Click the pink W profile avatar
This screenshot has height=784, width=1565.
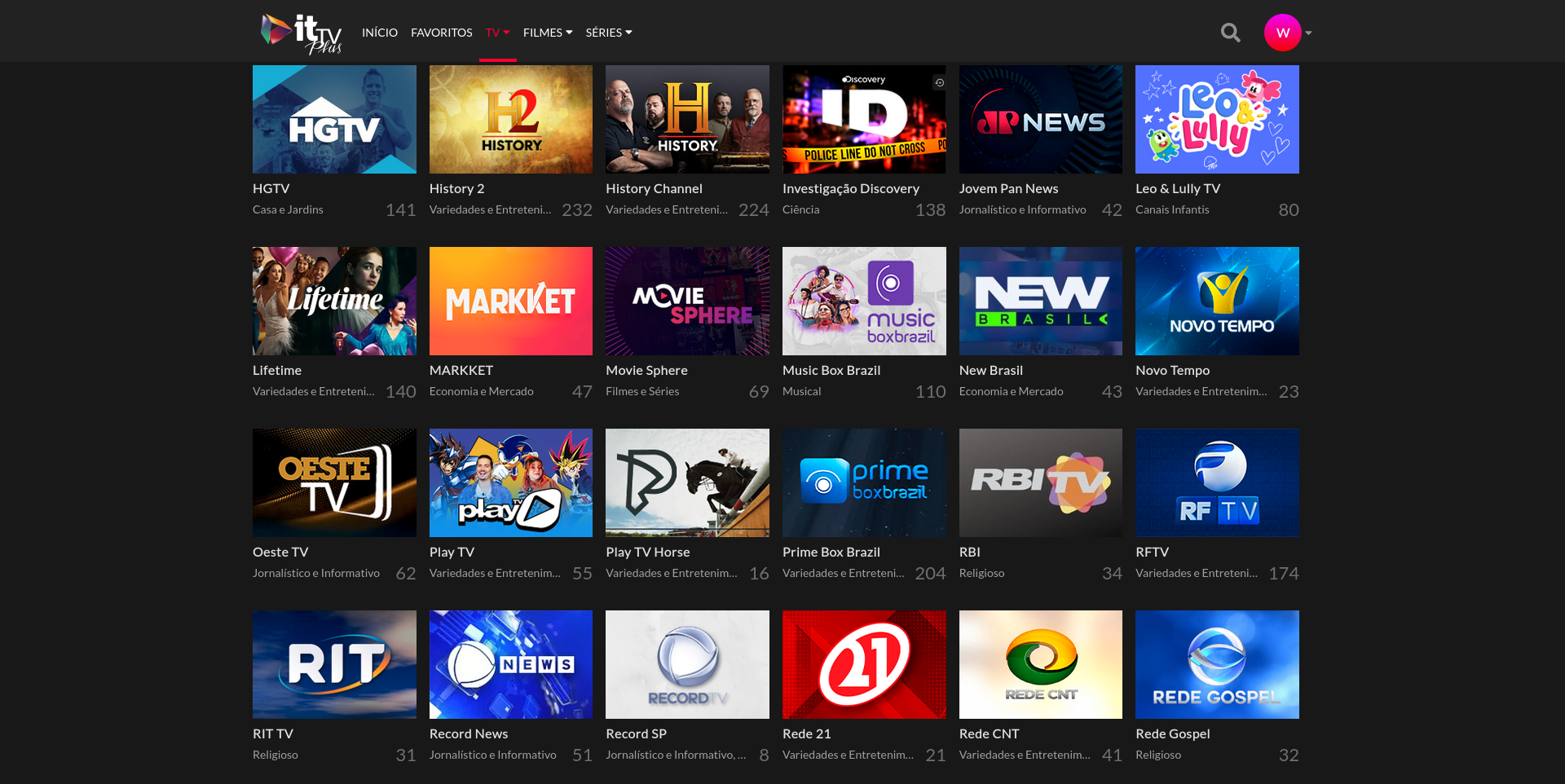(1282, 33)
